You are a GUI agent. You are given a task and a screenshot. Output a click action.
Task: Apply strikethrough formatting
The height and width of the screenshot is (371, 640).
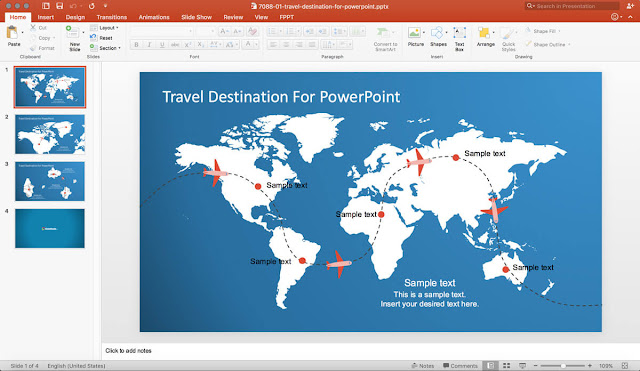[x=175, y=44]
